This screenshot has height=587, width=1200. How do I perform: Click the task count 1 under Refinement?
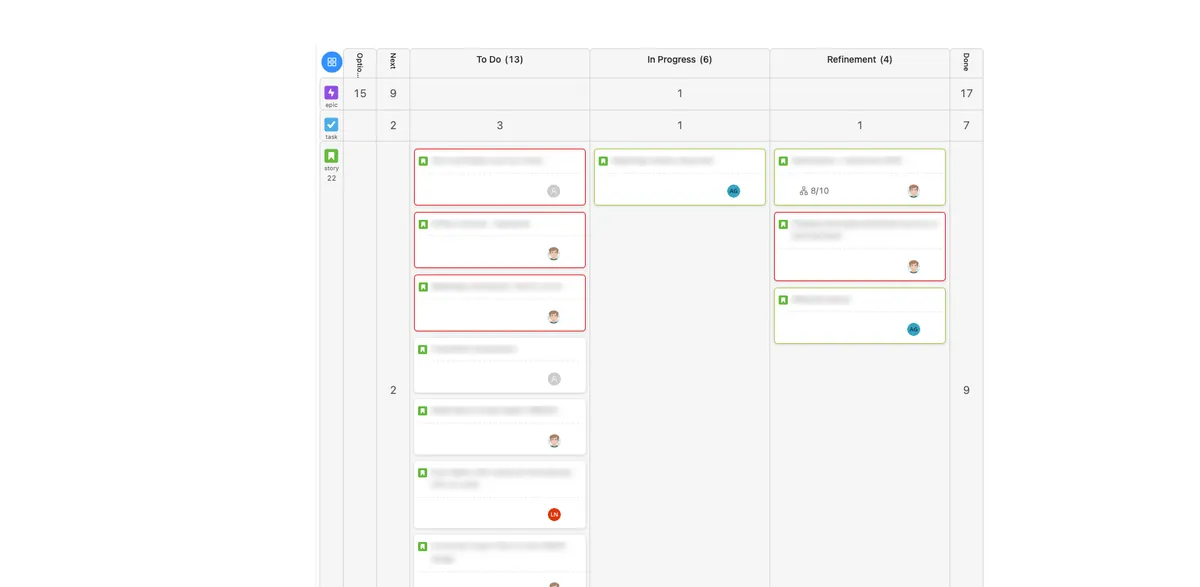coord(860,126)
